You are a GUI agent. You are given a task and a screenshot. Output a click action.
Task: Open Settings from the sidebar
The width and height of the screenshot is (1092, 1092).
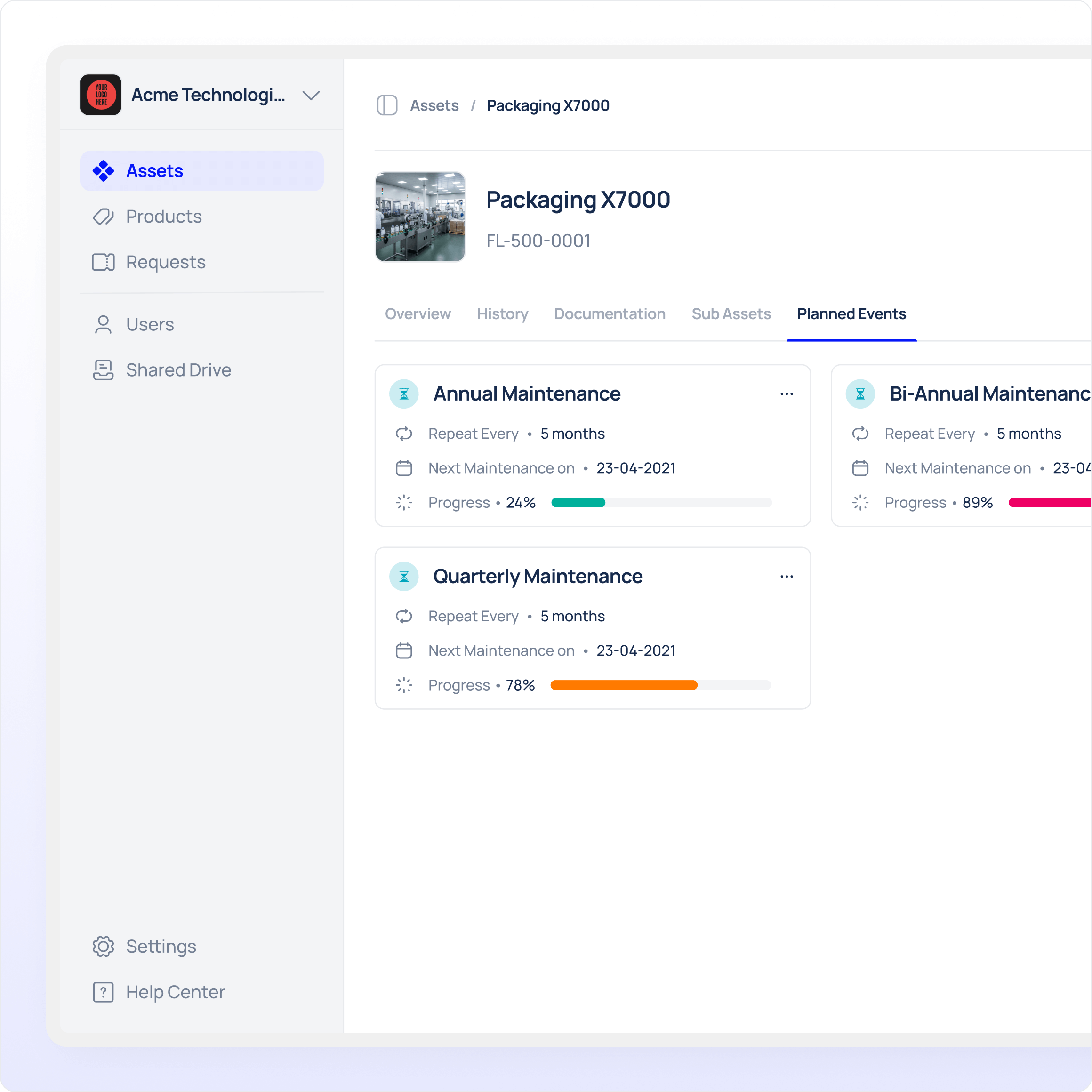(x=161, y=946)
